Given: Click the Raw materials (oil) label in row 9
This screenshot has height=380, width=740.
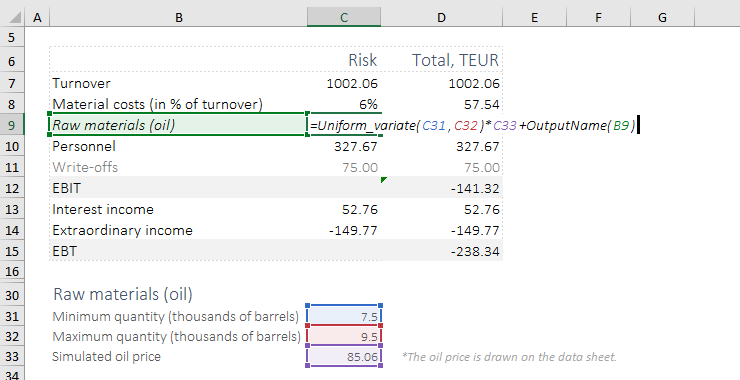Looking at the screenshot, I should pos(113,125).
